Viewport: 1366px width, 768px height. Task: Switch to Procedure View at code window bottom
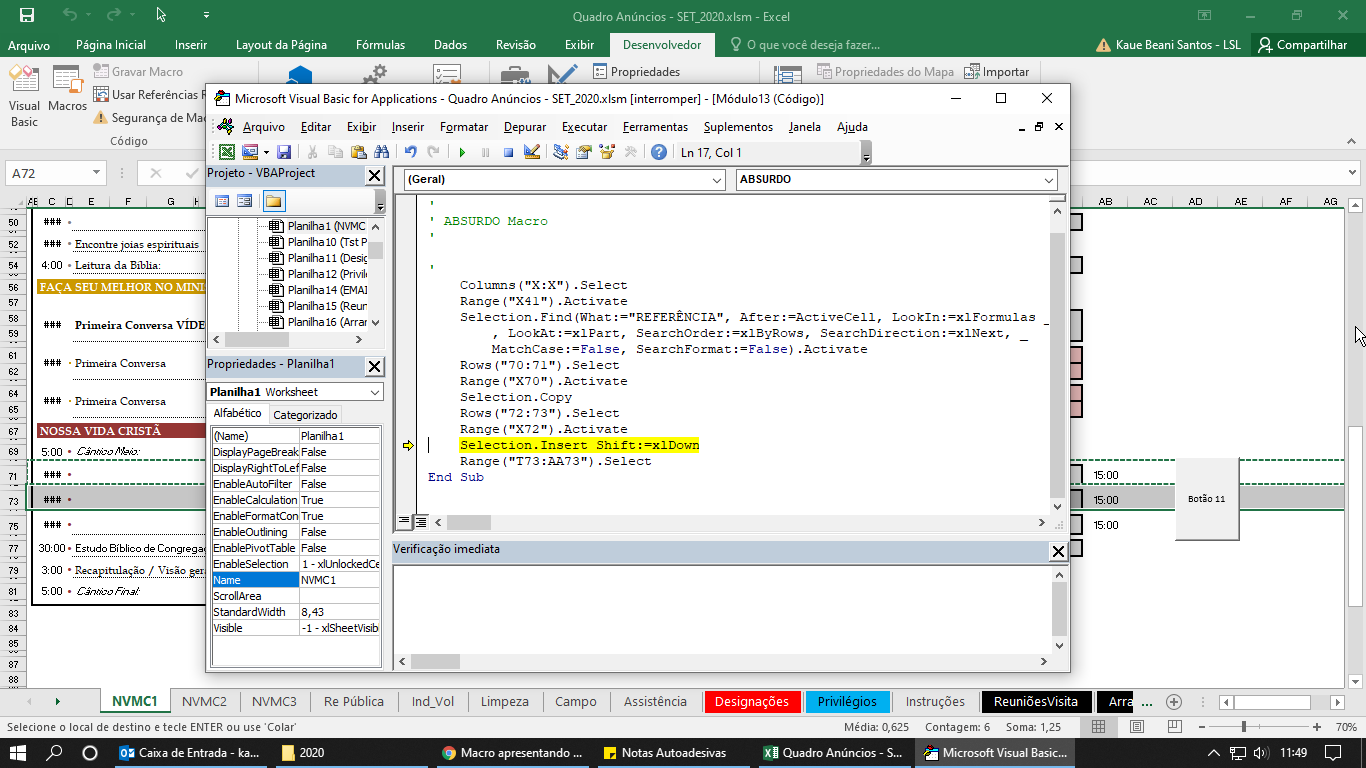[x=405, y=522]
